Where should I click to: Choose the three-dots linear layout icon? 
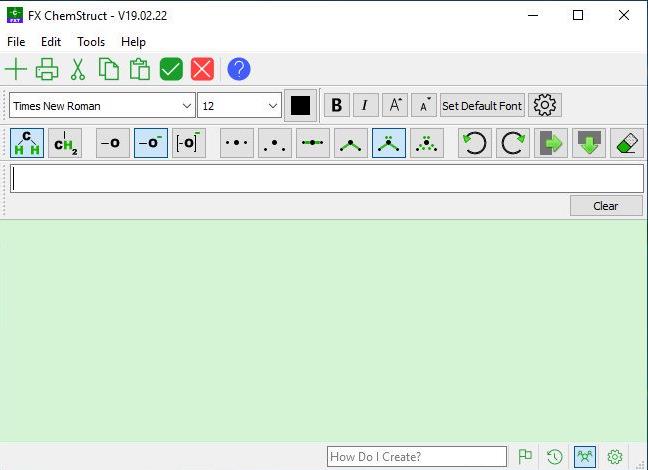[x=237, y=143]
